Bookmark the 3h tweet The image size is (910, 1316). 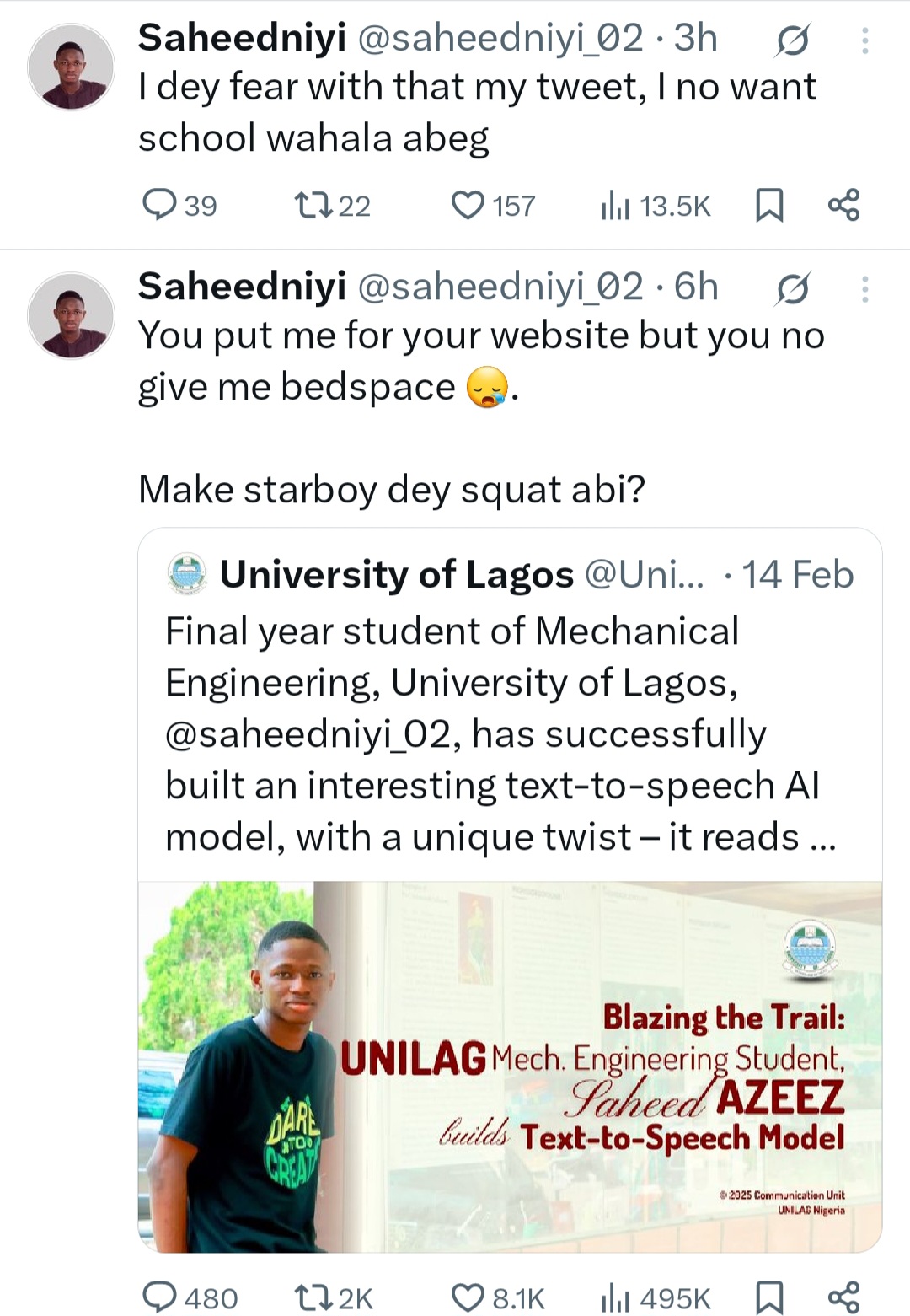(x=769, y=205)
